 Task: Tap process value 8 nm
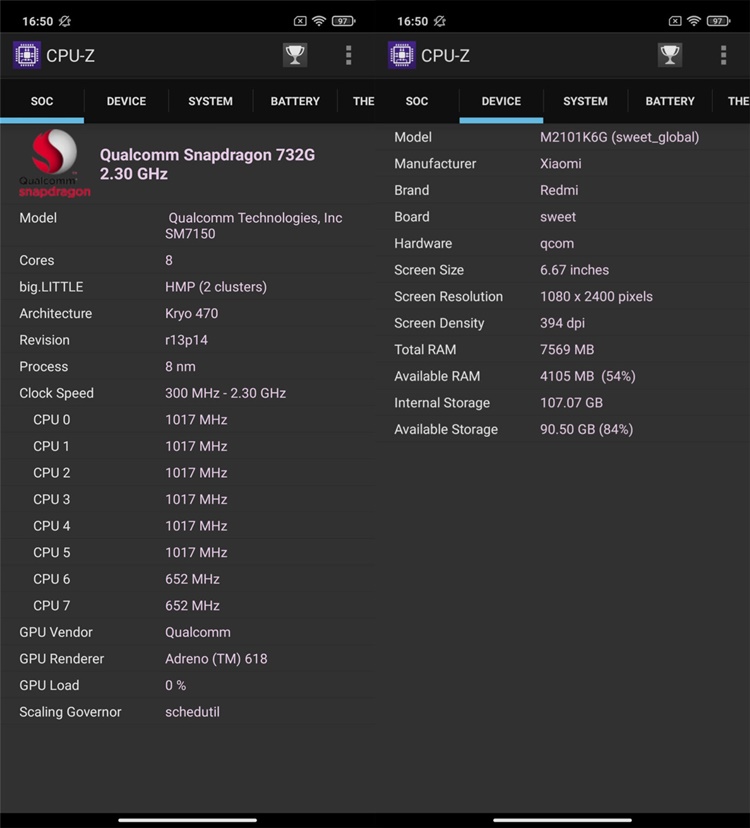[x=180, y=366]
